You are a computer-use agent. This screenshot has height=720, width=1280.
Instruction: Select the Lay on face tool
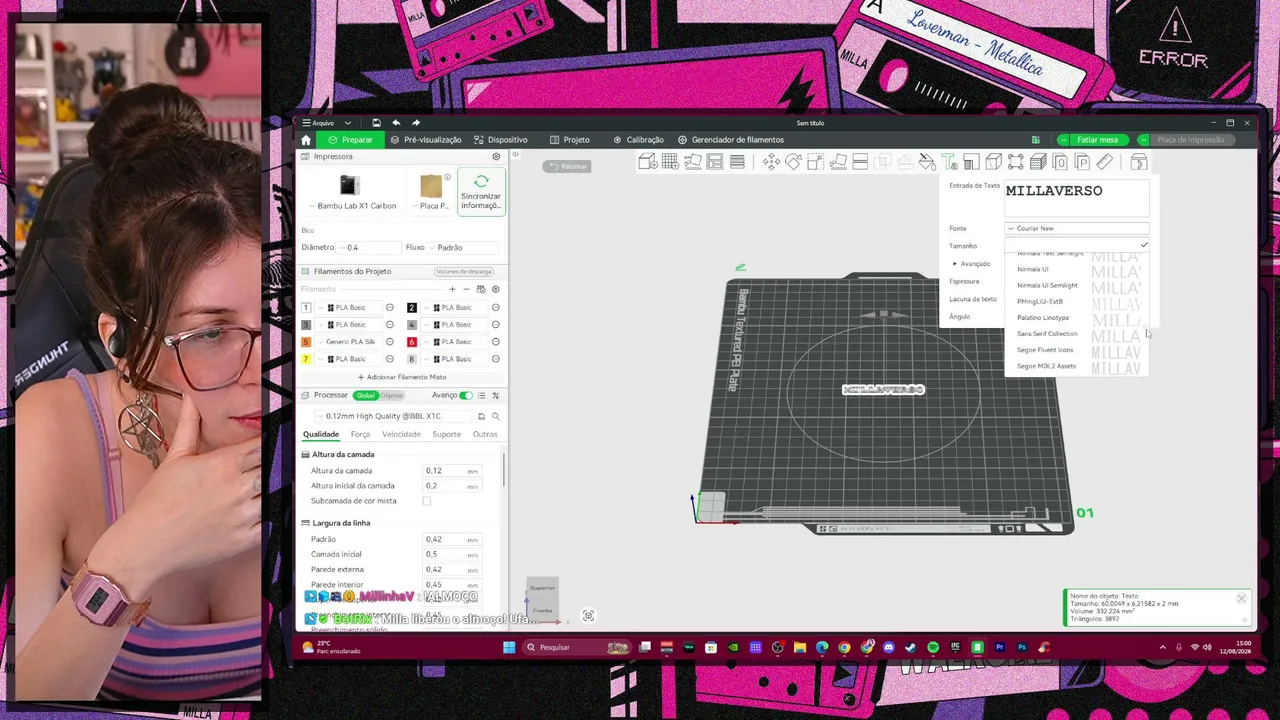[838, 162]
